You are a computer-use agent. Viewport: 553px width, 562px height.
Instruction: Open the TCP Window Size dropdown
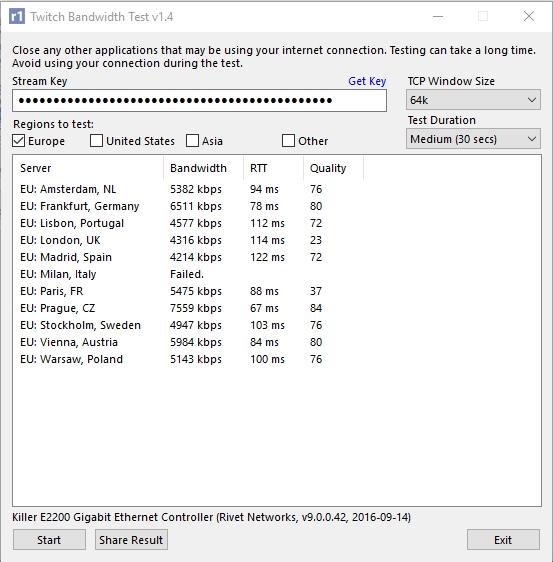473,100
